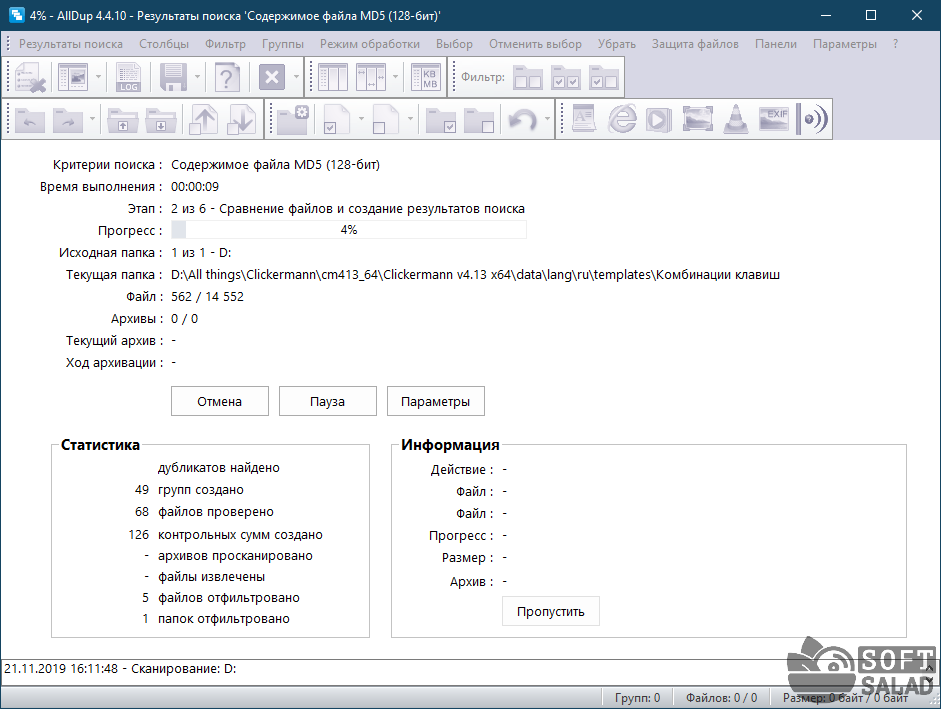
Task: Open the VLC cone icon
Action: click(735, 120)
